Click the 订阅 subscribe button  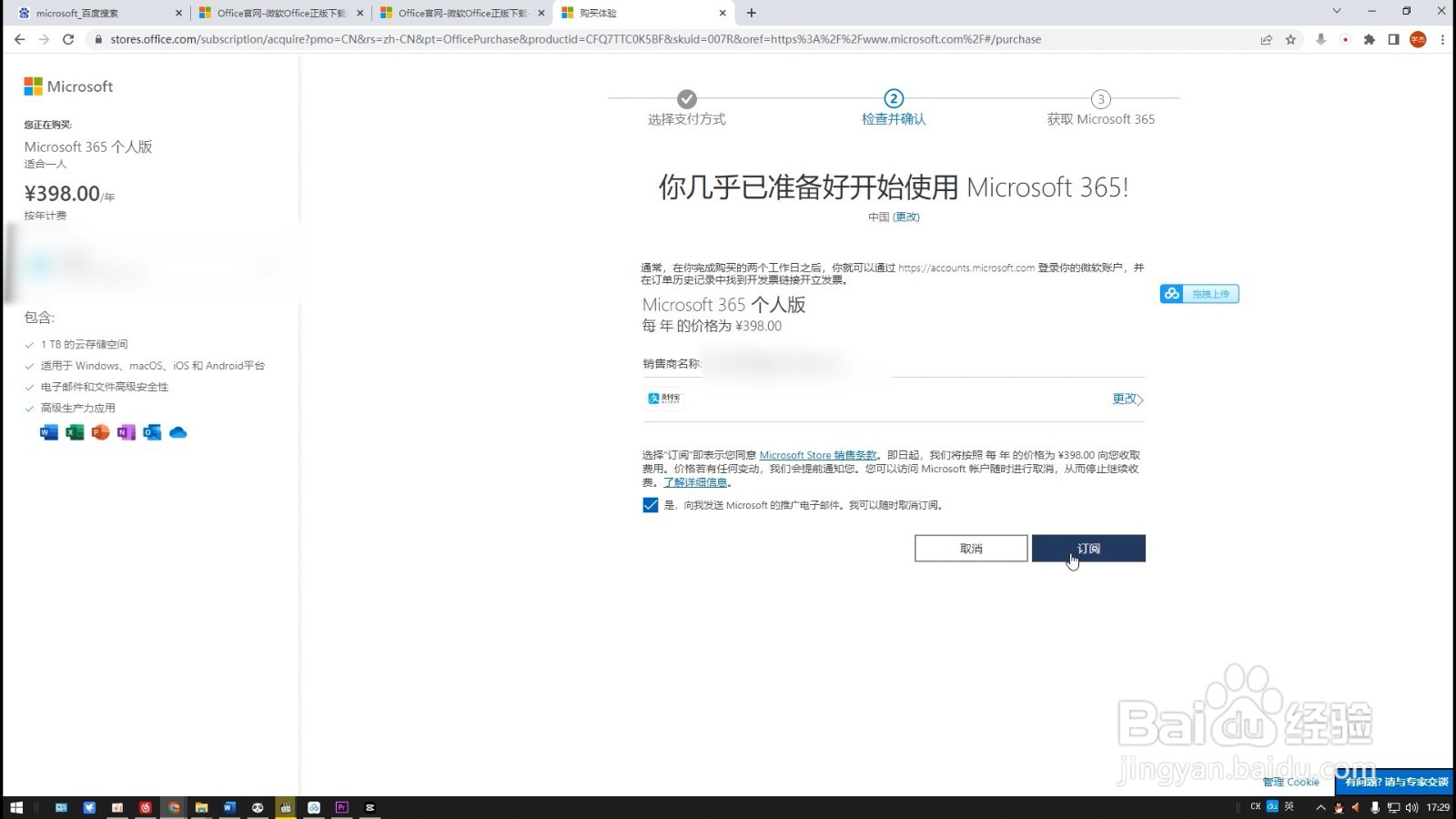pos(1088,548)
